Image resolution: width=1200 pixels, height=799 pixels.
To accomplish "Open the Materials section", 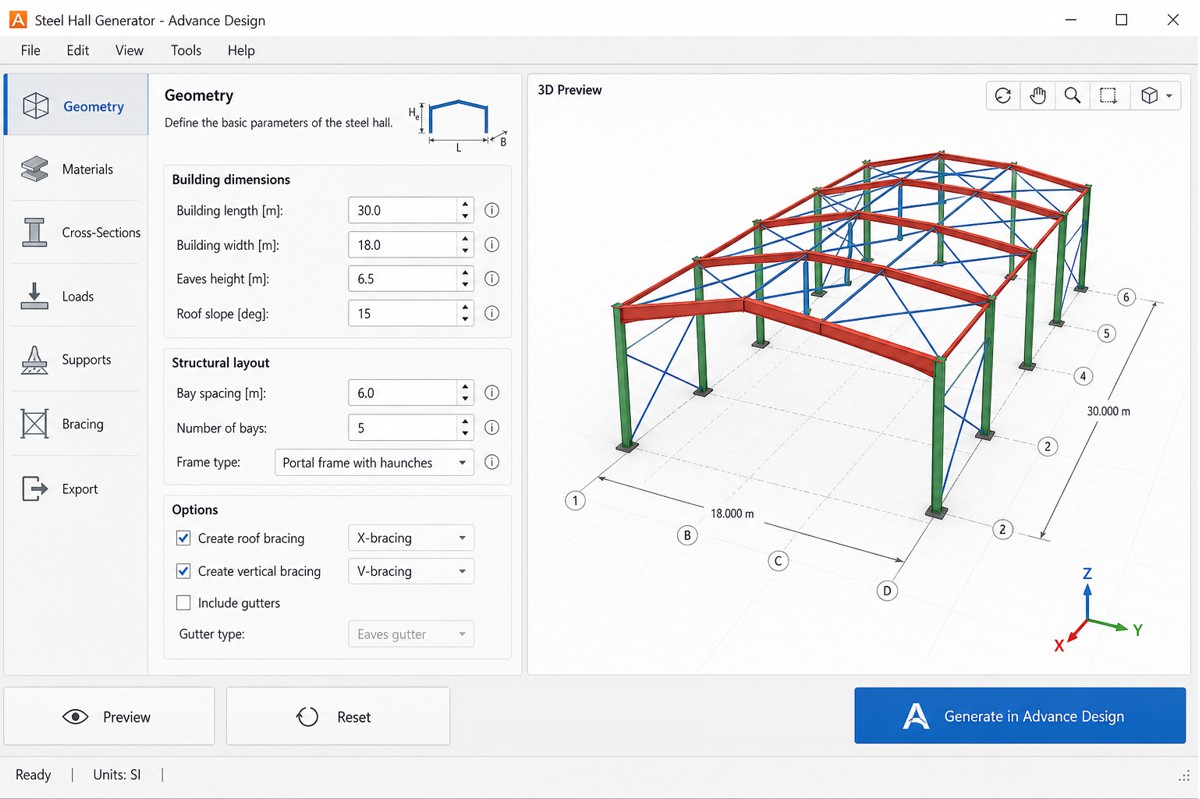I will 76,169.
